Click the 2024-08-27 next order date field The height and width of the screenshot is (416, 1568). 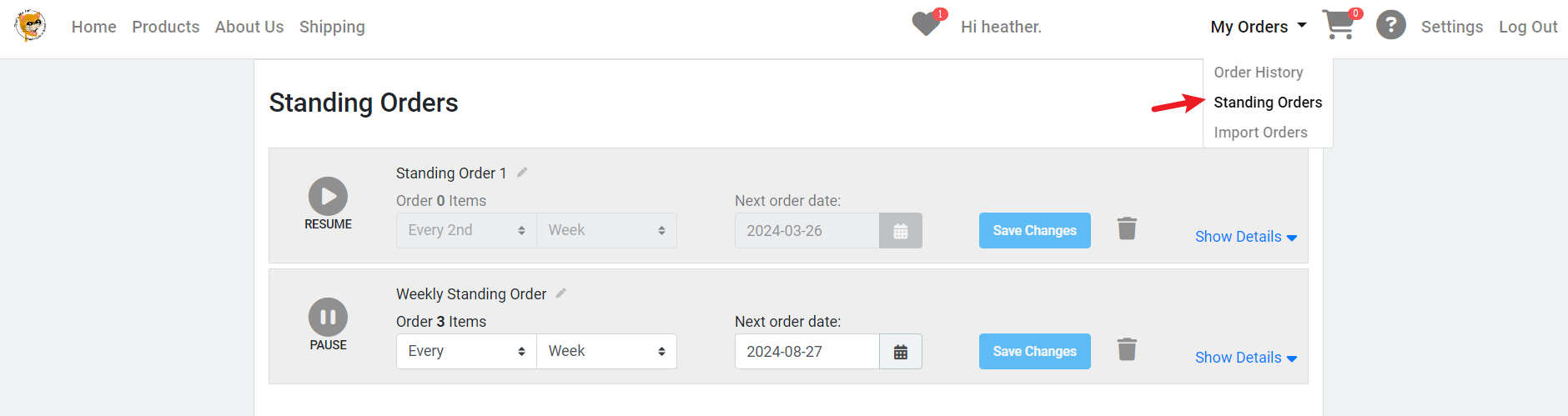tap(807, 352)
